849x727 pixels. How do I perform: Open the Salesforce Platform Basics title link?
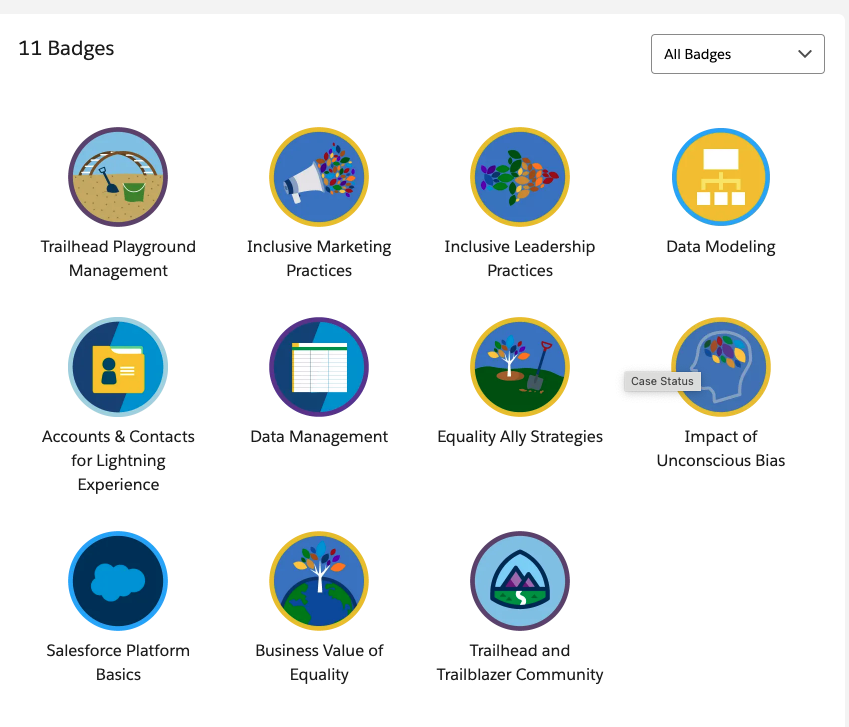pos(118,662)
